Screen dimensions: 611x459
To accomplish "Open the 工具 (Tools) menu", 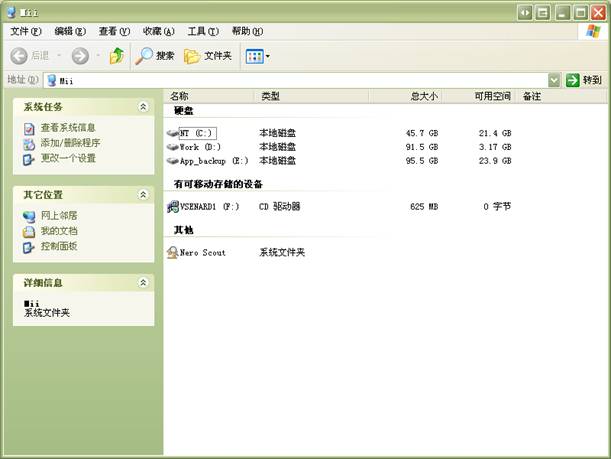I will (x=203, y=31).
